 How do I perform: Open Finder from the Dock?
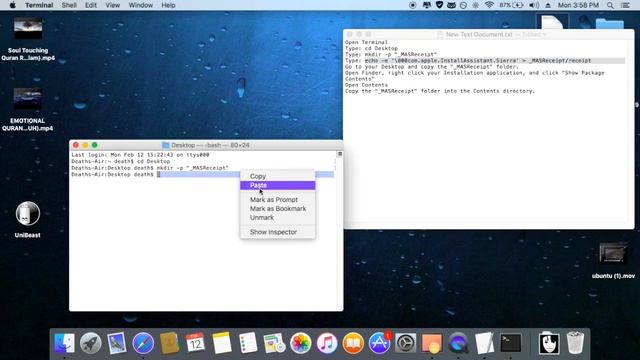pos(64,343)
